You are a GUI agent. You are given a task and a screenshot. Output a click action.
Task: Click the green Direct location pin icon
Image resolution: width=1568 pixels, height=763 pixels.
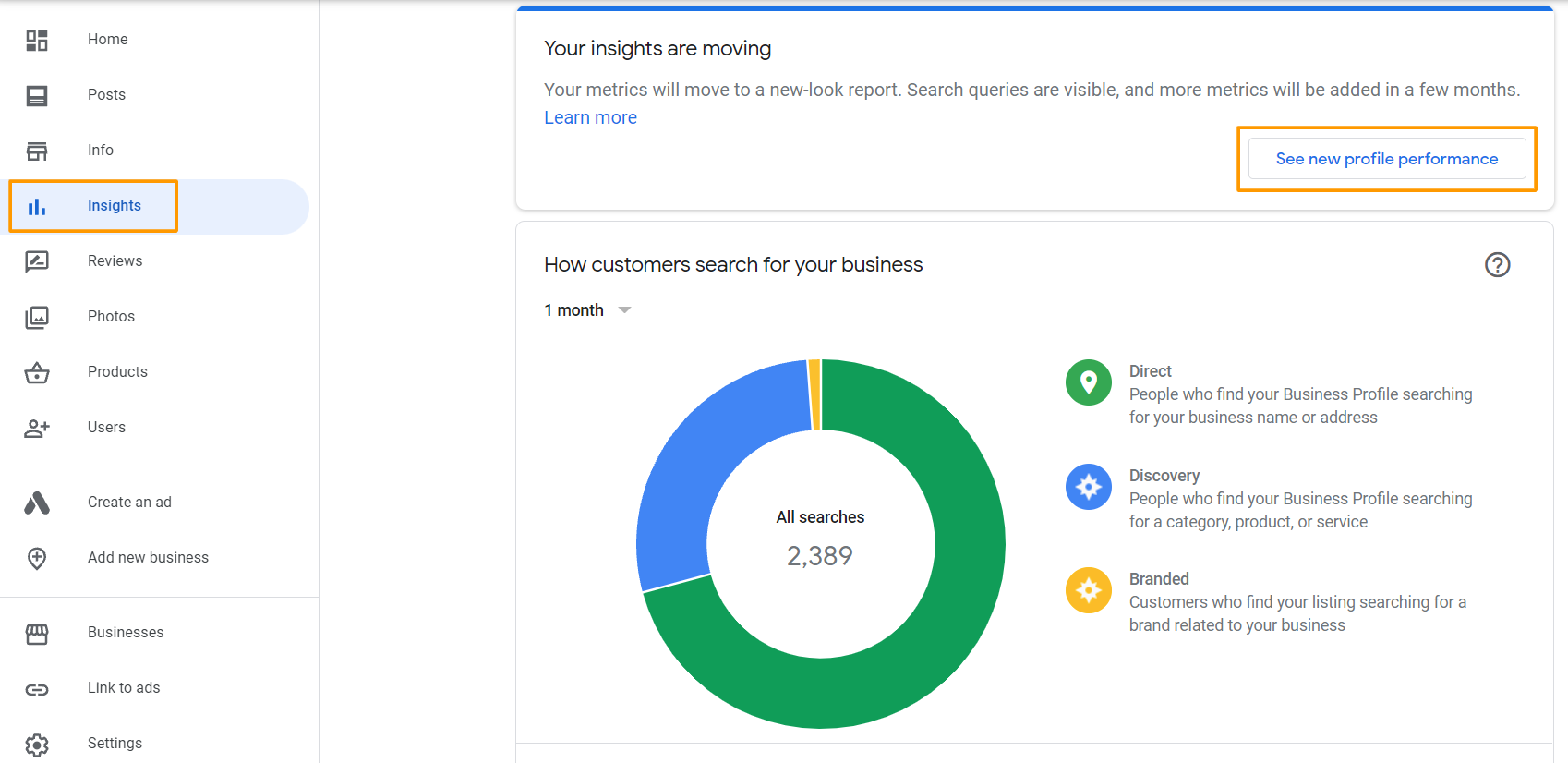click(1089, 382)
